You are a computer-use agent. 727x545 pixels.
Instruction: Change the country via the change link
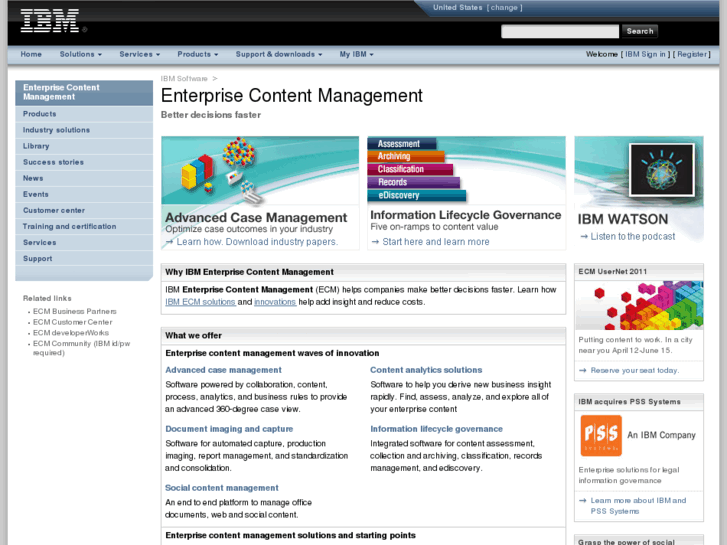[x=504, y=7]
